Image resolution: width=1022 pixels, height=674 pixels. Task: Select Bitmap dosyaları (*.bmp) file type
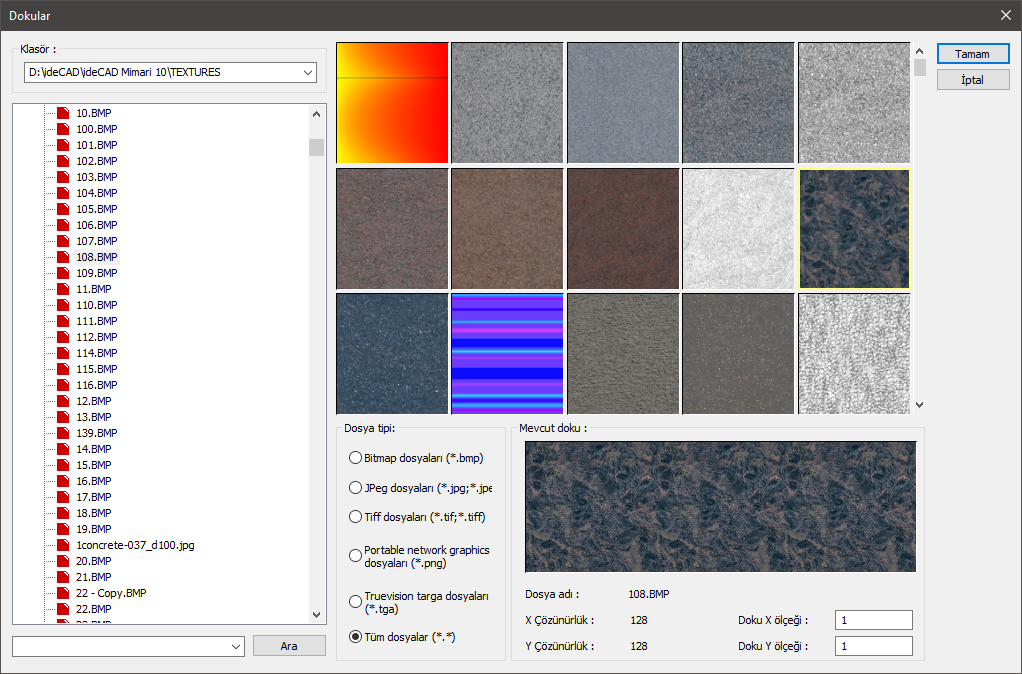(x=355, y=458)
